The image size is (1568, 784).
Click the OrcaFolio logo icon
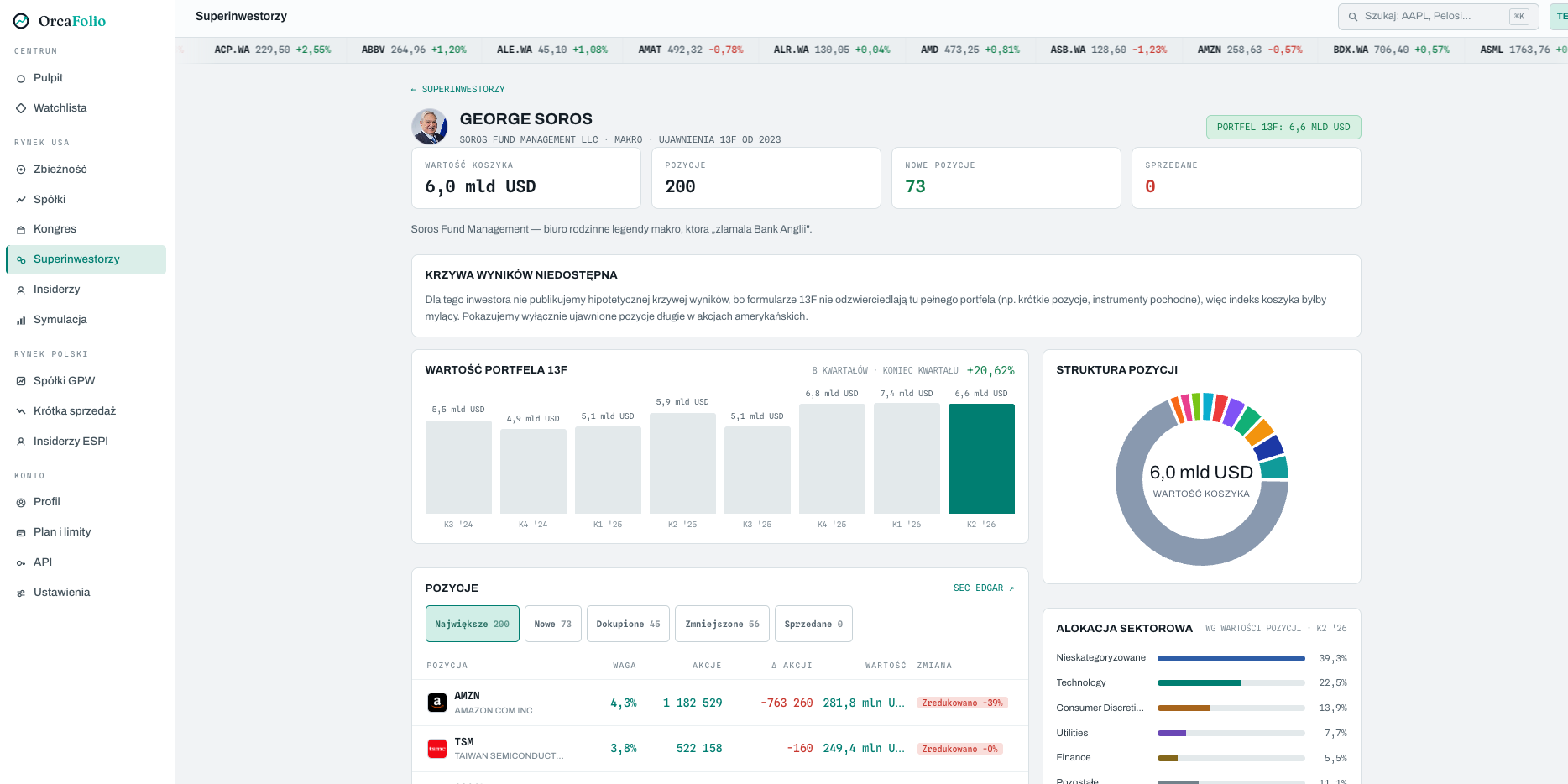(x=22, y=21)
